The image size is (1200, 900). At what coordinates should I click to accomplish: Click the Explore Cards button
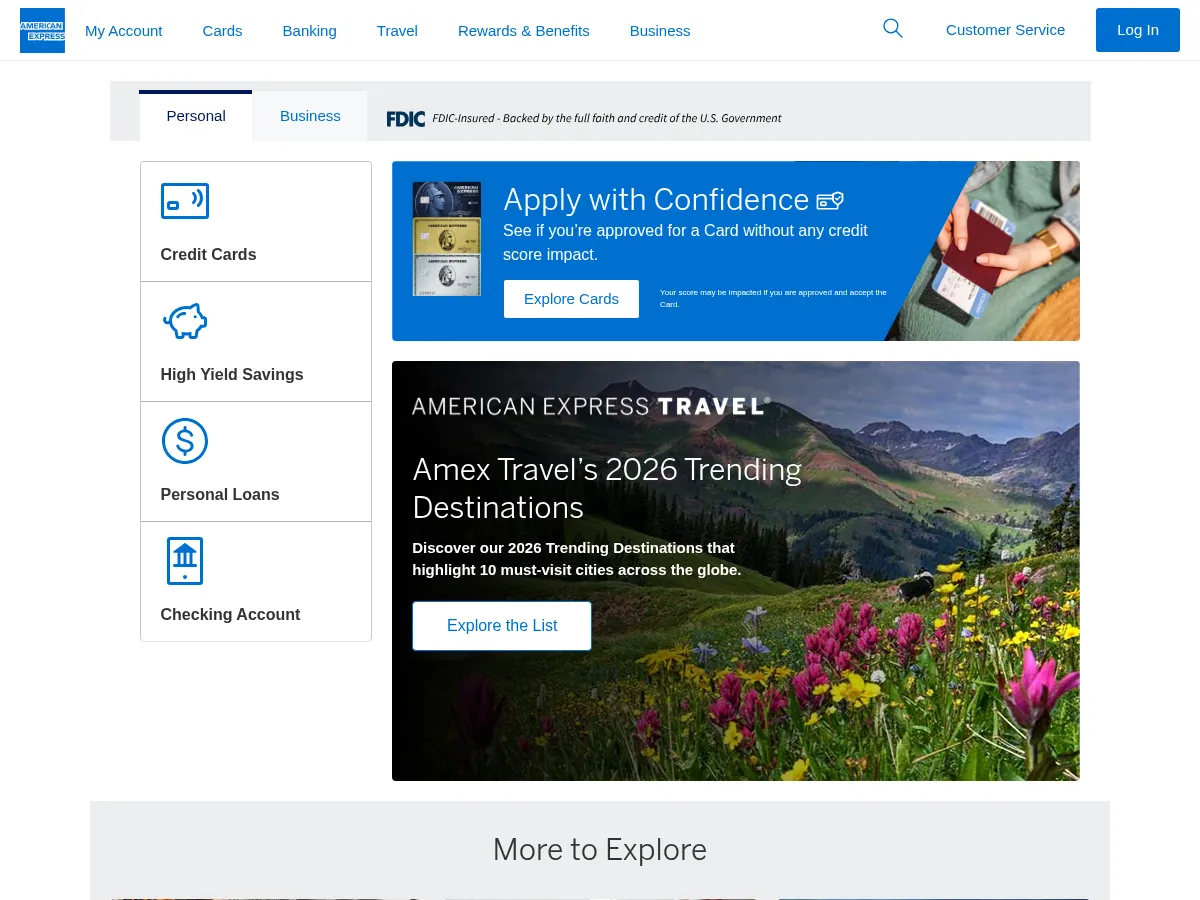pos(571,298)
